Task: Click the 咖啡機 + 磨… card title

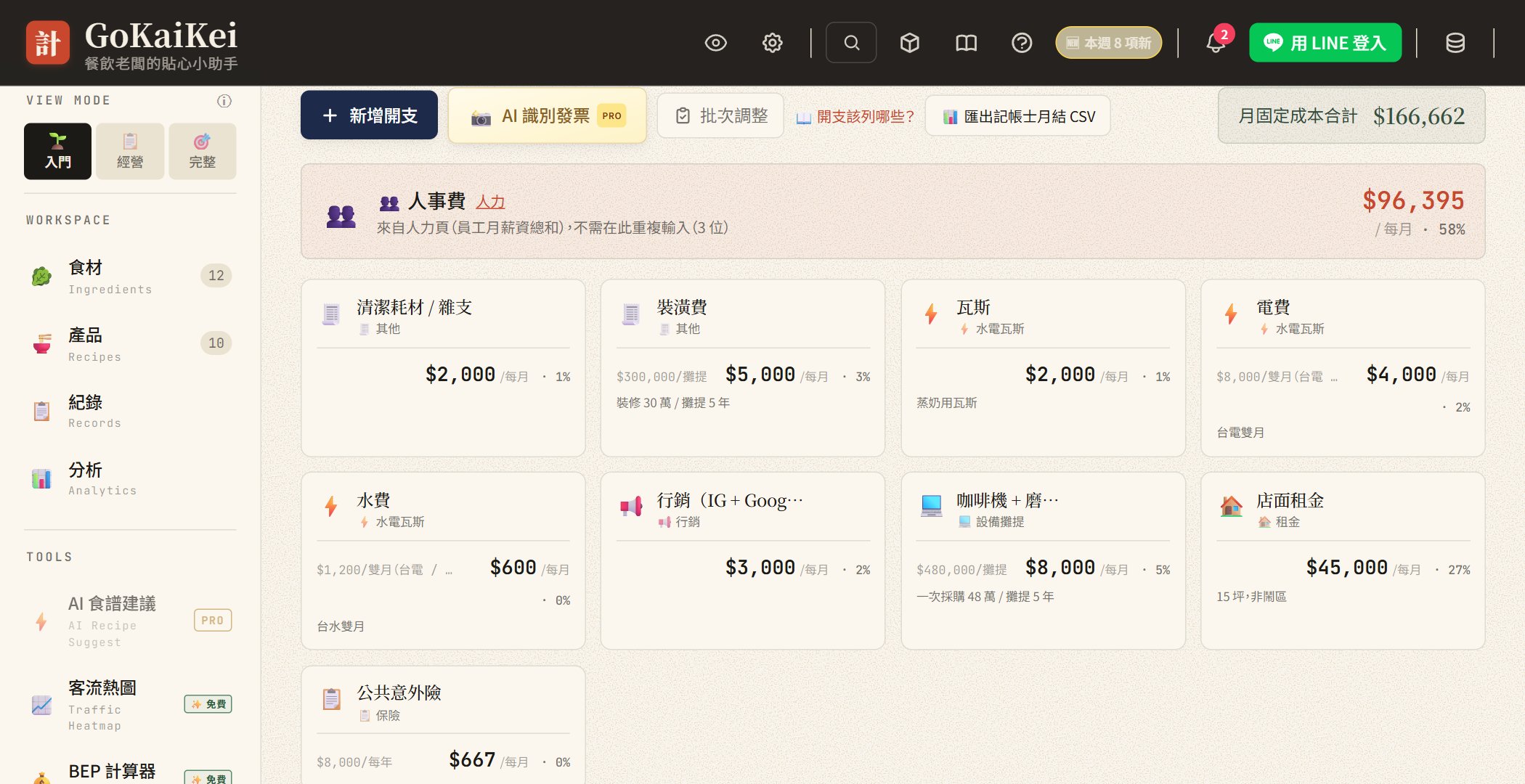Action: coord(1007,501)
